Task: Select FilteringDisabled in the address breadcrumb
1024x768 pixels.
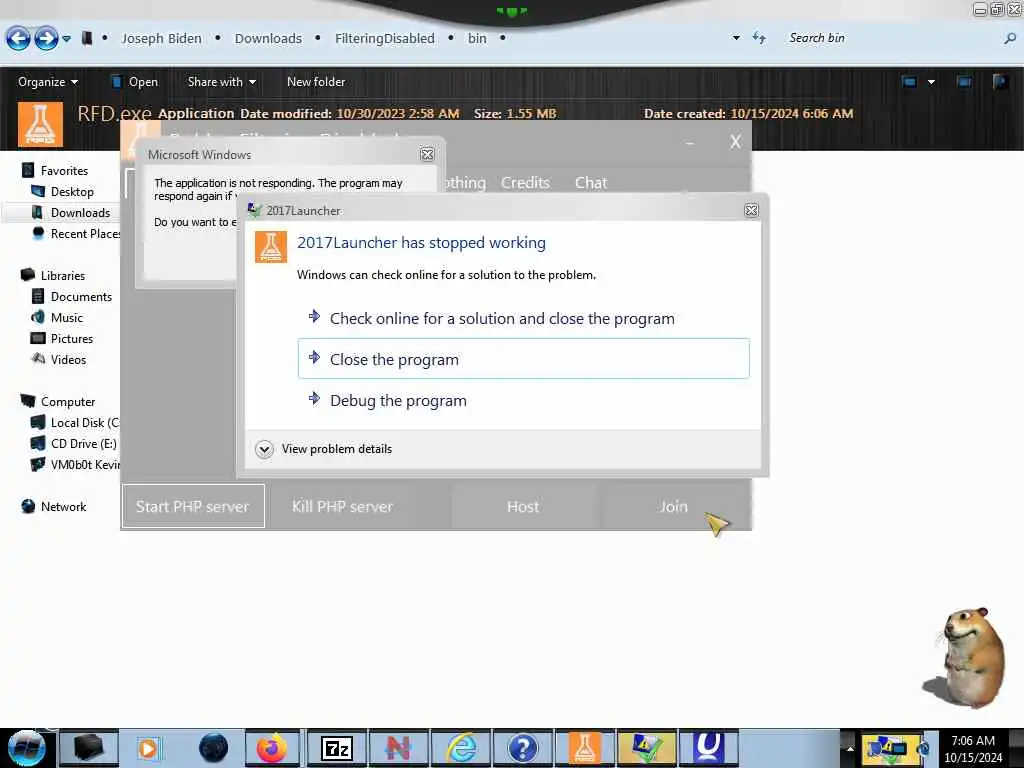Action: tap(385, 39)
